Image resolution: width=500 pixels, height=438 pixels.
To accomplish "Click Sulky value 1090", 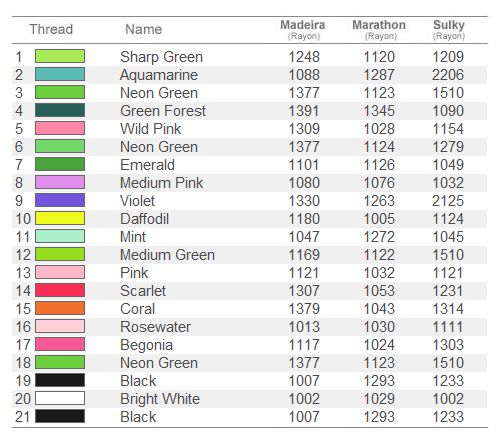I will point(448,111).
